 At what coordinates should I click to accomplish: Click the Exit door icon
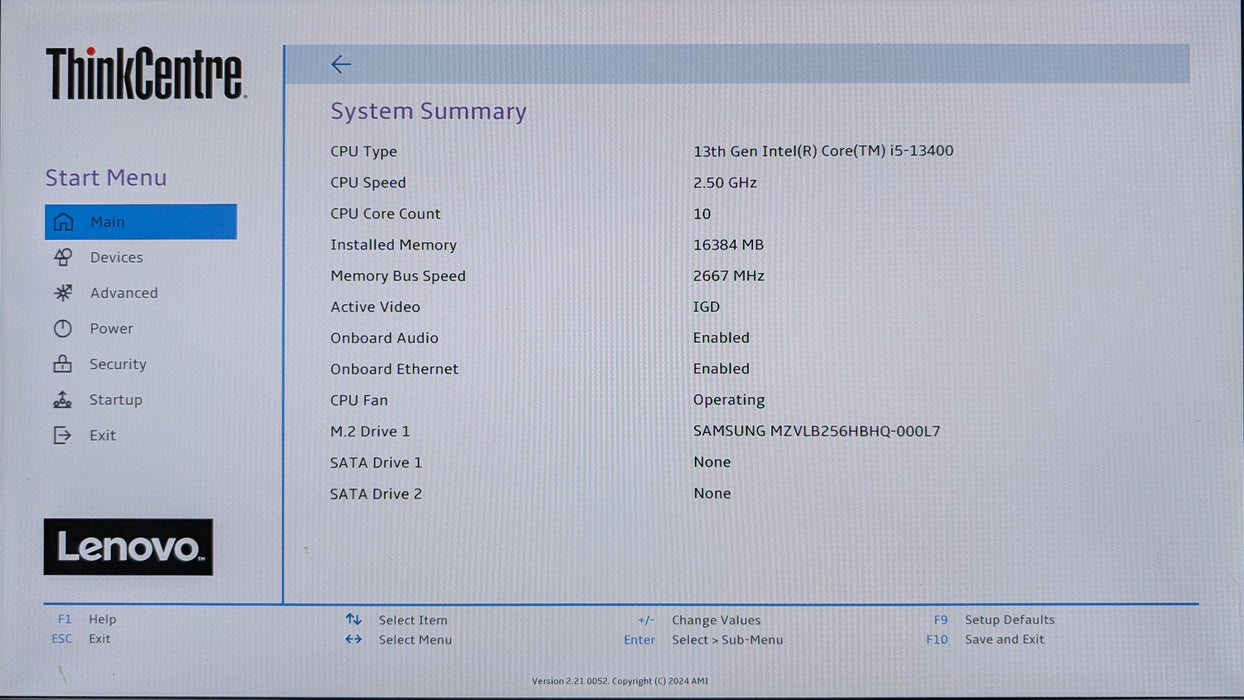63,435
